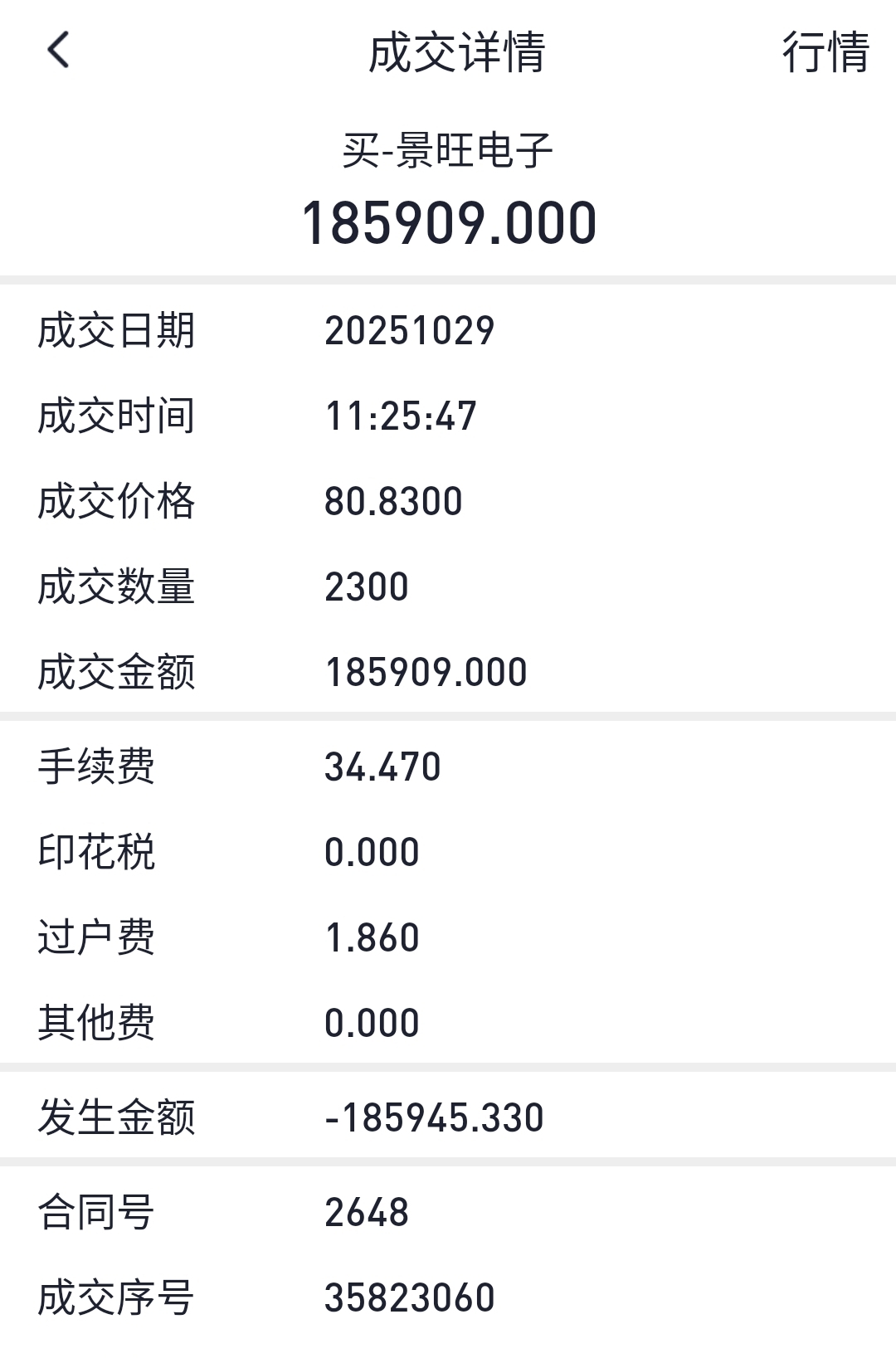This screenshot has width=896, height=1358.
Task: Tap the back arrow icon
Action: [x=58, y=51]
